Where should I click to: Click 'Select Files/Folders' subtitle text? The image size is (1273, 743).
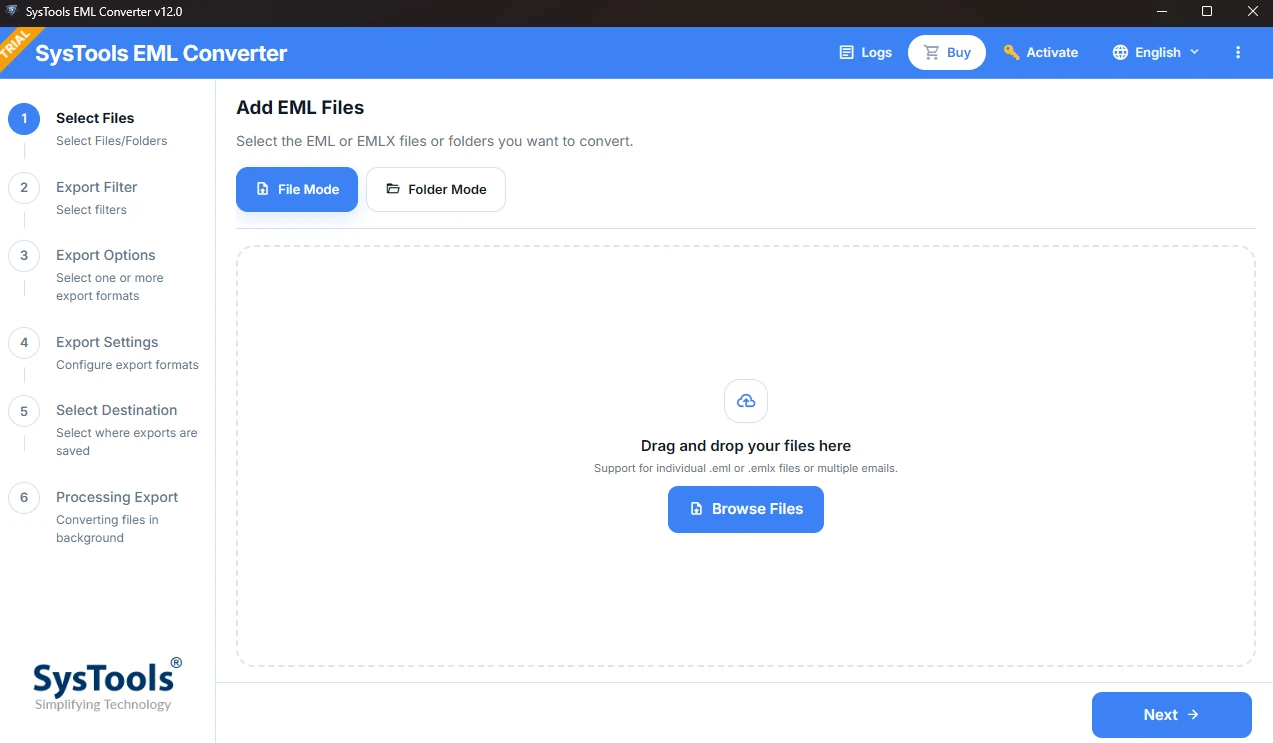(x=112, y=141)
